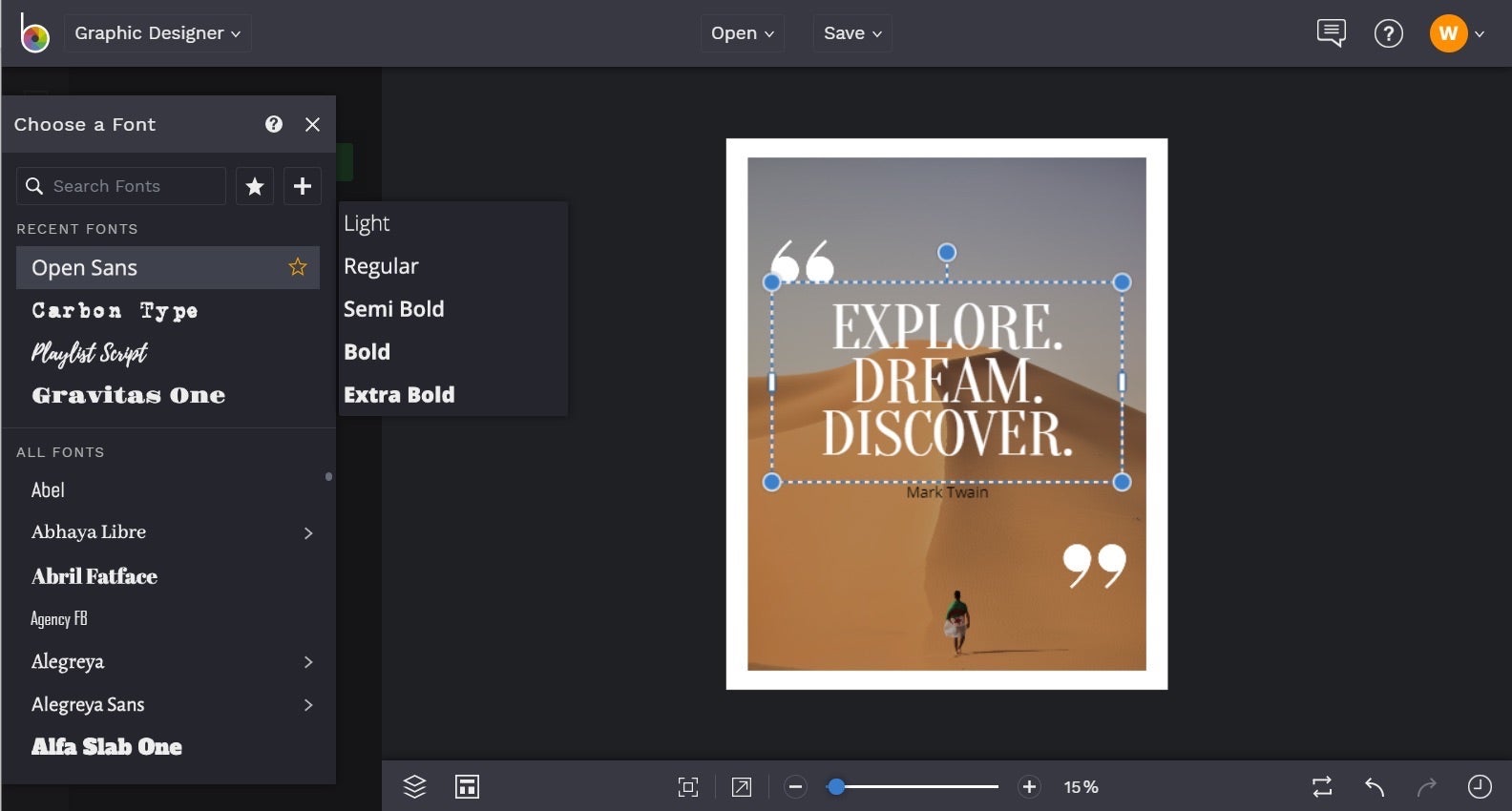
Task: Open the Graphic Designer dropdown
Action: [x=157, y=33]
